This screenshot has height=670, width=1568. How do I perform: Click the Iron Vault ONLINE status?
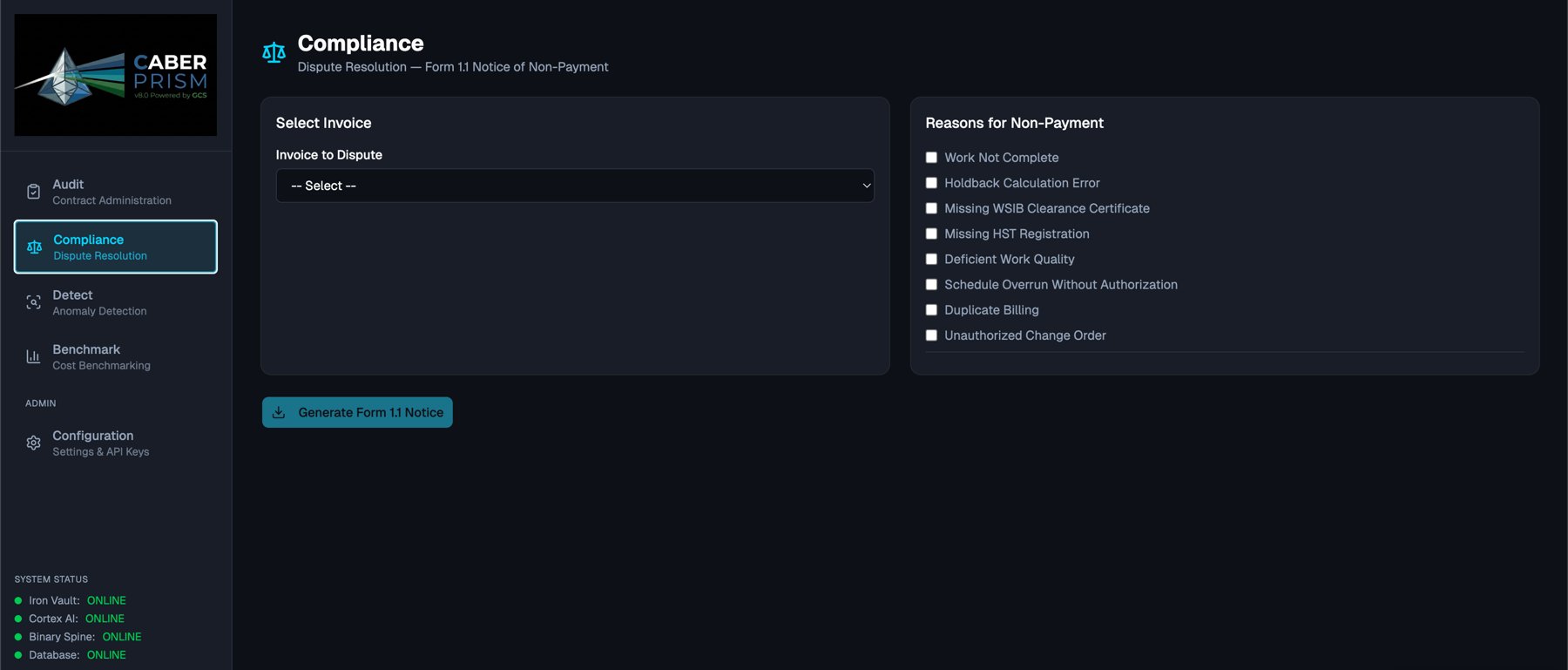[106, 600]
